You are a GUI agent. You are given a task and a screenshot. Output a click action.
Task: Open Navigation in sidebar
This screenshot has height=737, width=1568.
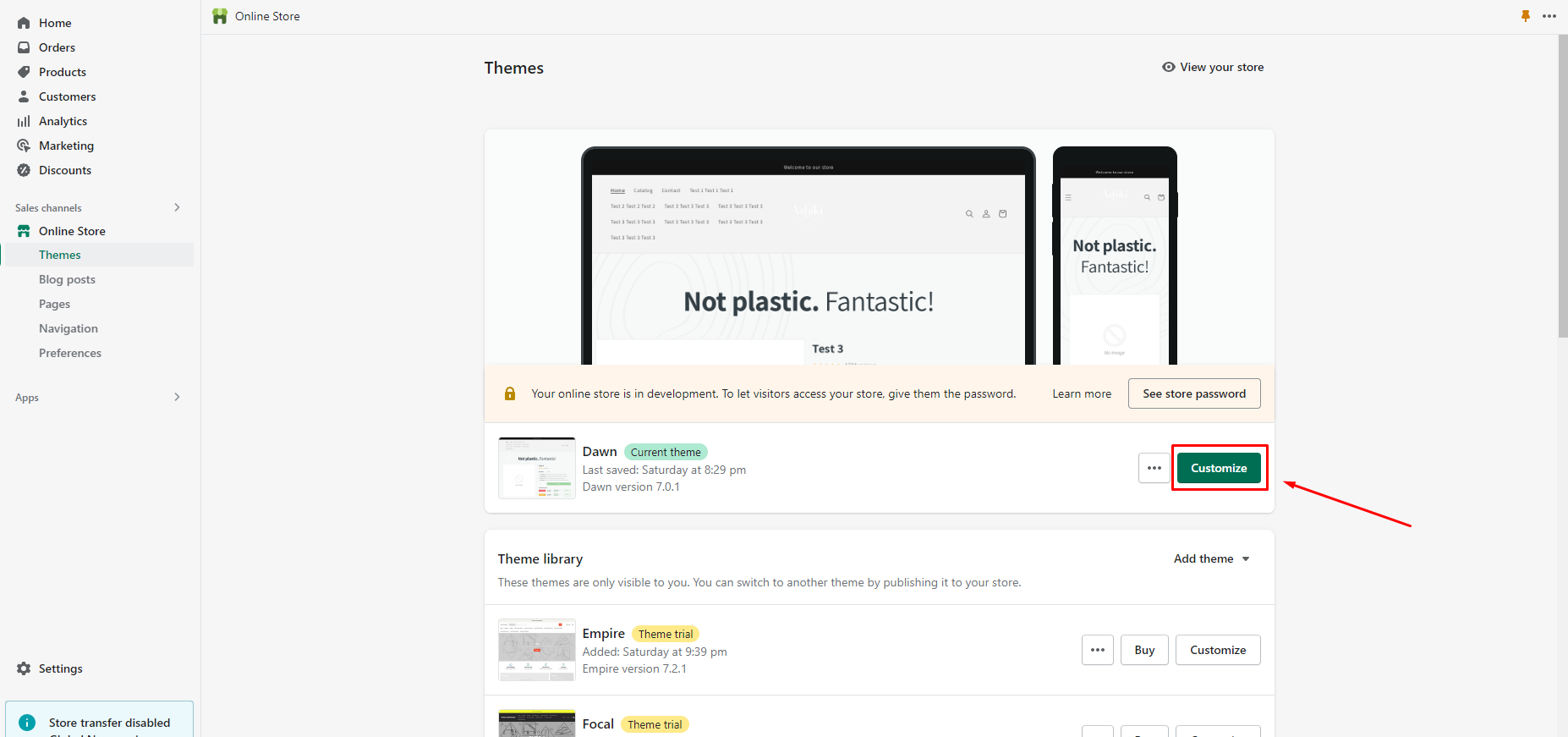point(69,328)
